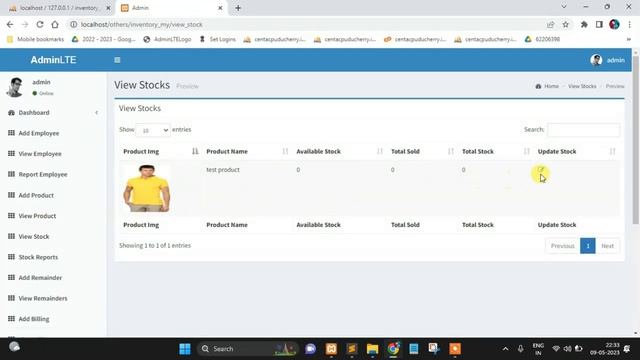Open Add Remainder in sidebar

pos(40,278)
